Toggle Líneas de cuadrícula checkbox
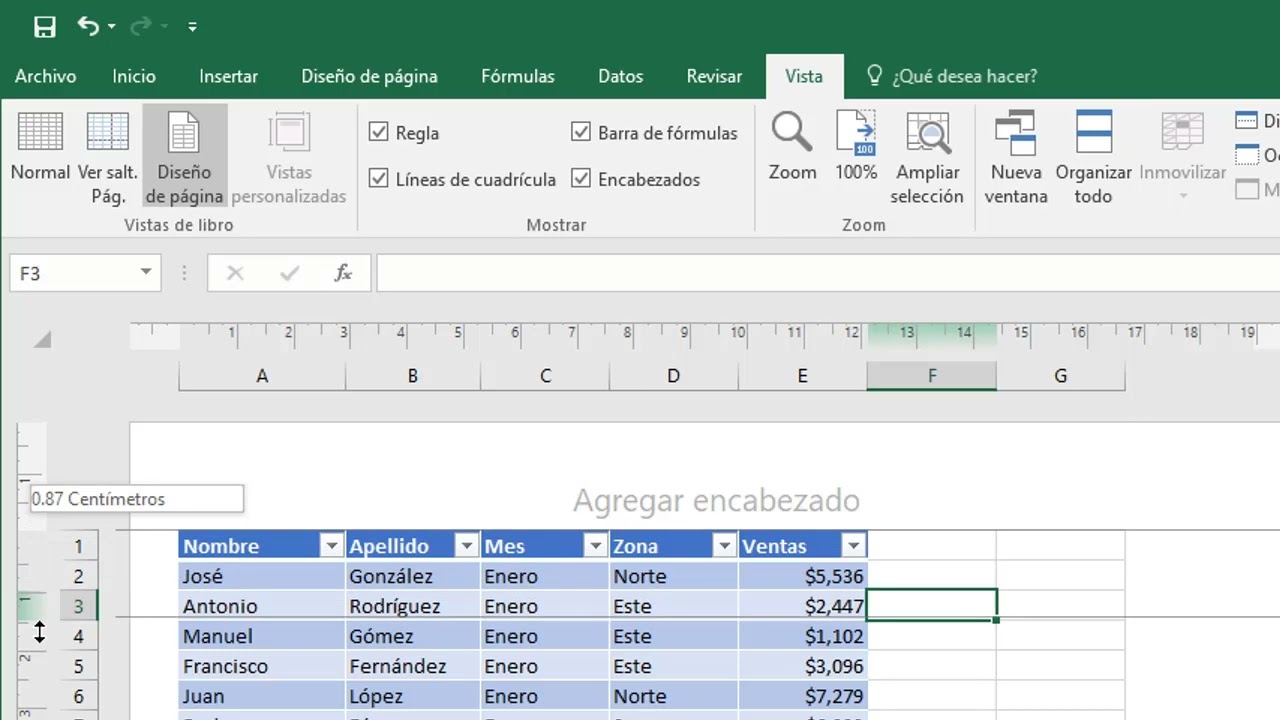Viewport: 1280px width, 720px height. [x=379, y=179]
